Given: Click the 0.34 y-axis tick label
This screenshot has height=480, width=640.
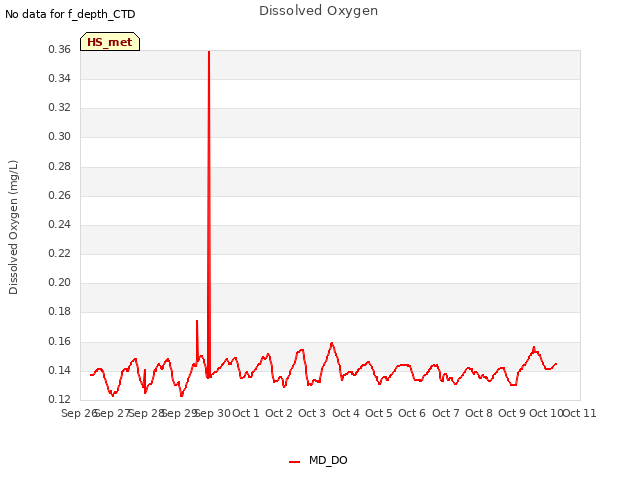Looking at the screenshot, I should [x=60, y=78].
